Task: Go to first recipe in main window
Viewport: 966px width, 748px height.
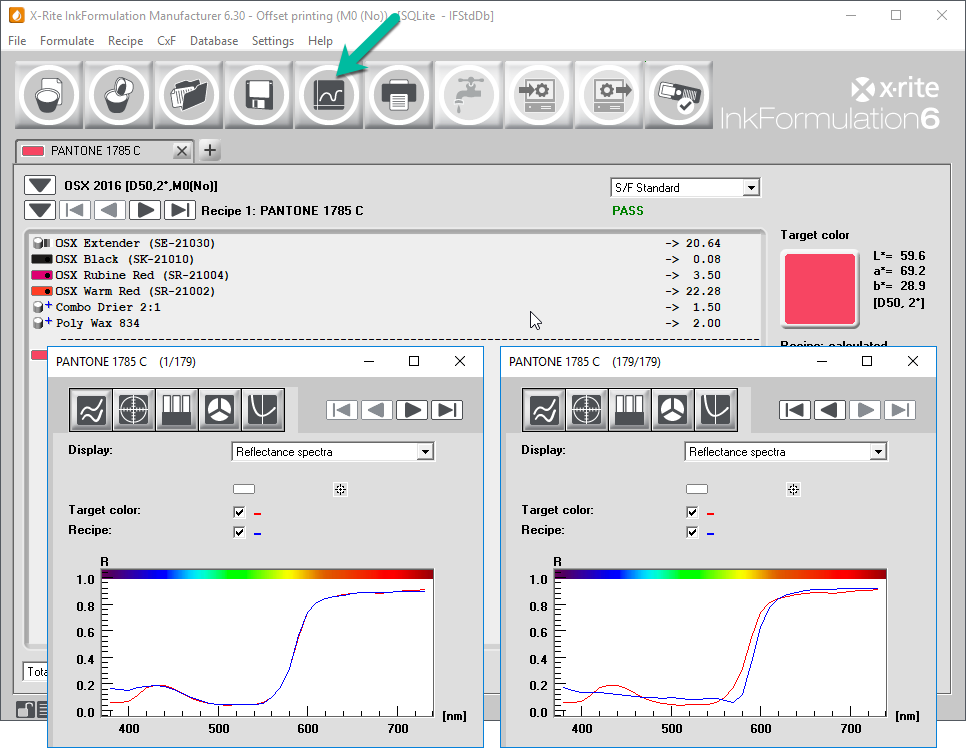Action: point(75,210)
